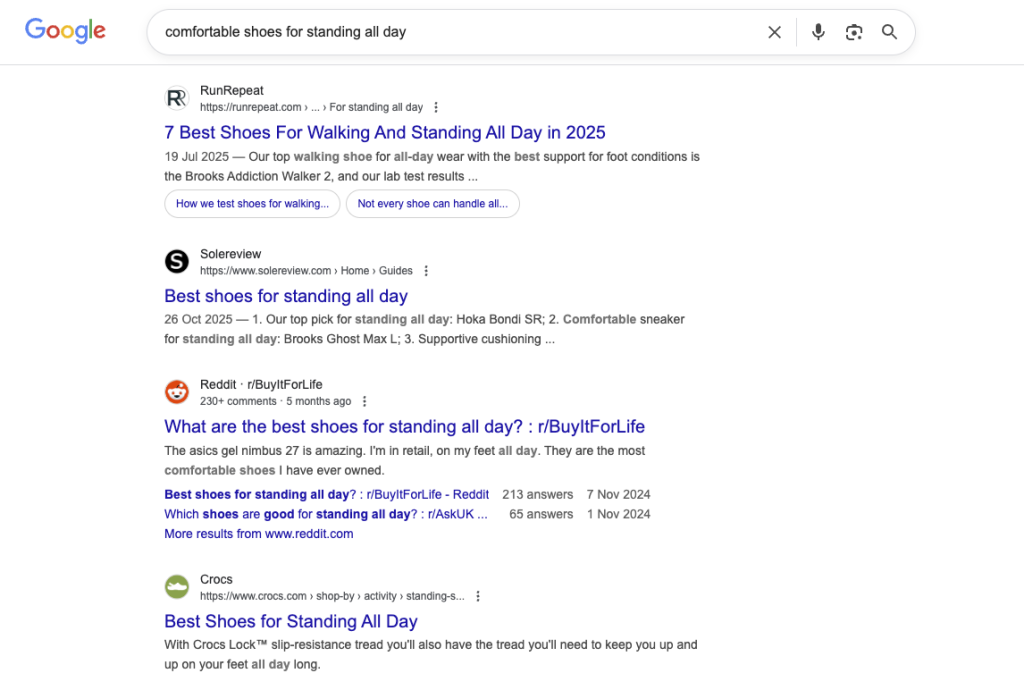Clear the search query with the X
The height and width of the screenshot is (690, 1024).
(775, 31)
